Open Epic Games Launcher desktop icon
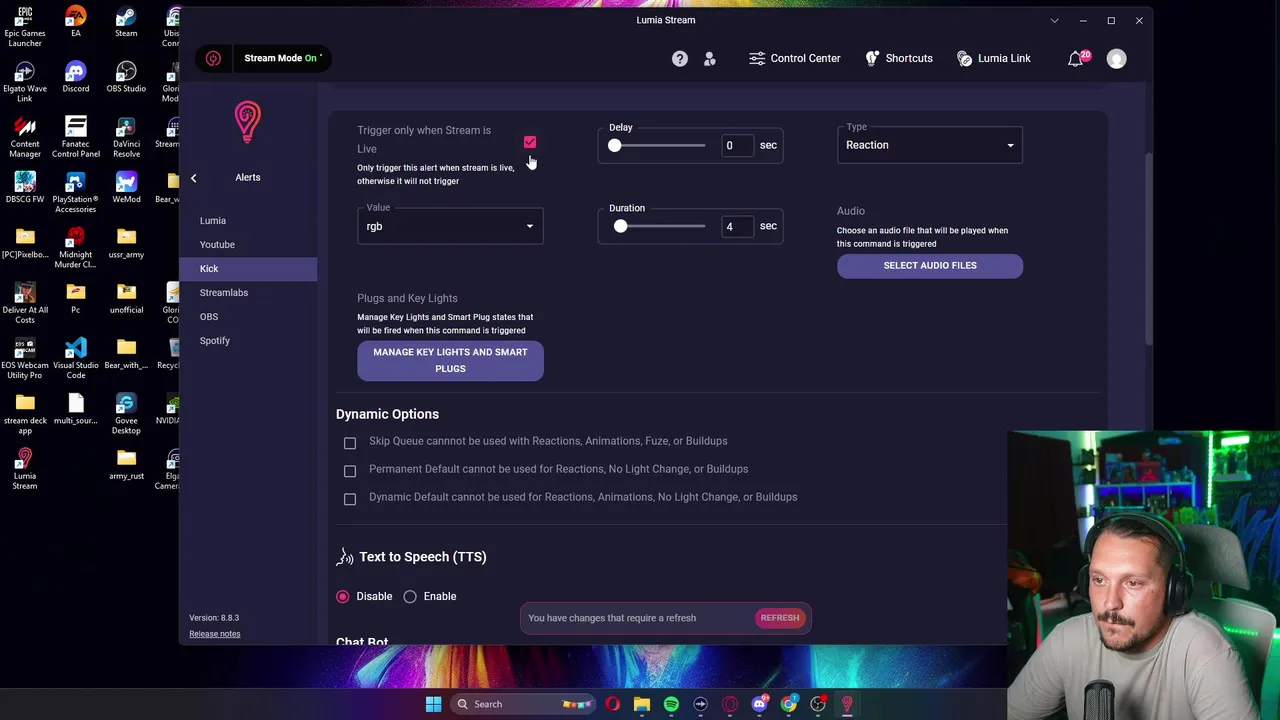The width and height of the screenshot is (1280, 720). pyautogui.click(x=25, y=27)
